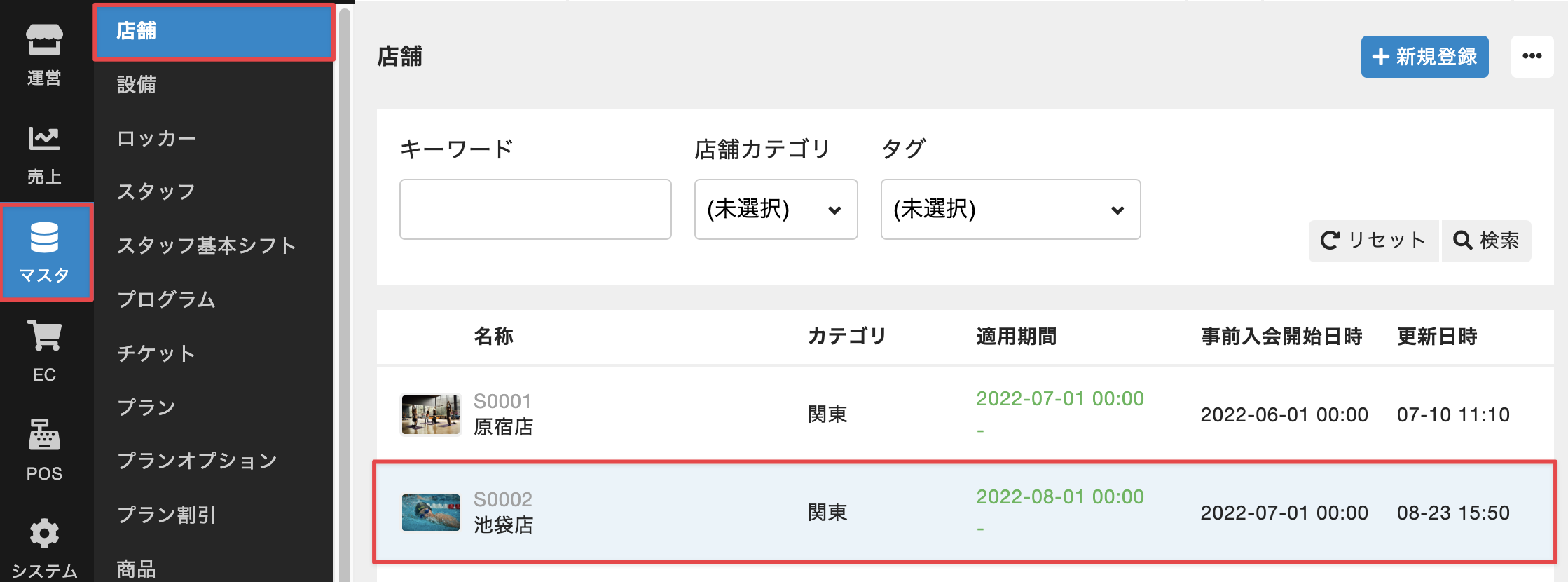Open the EC shopping cart section

pyautogui.click(x=44, y=350)
